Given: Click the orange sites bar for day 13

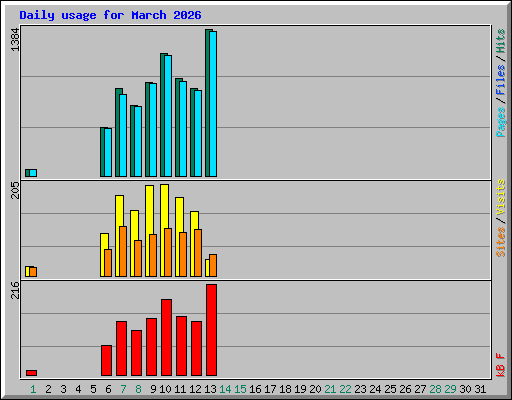Looking at the screenshot, I should [213, 265].
